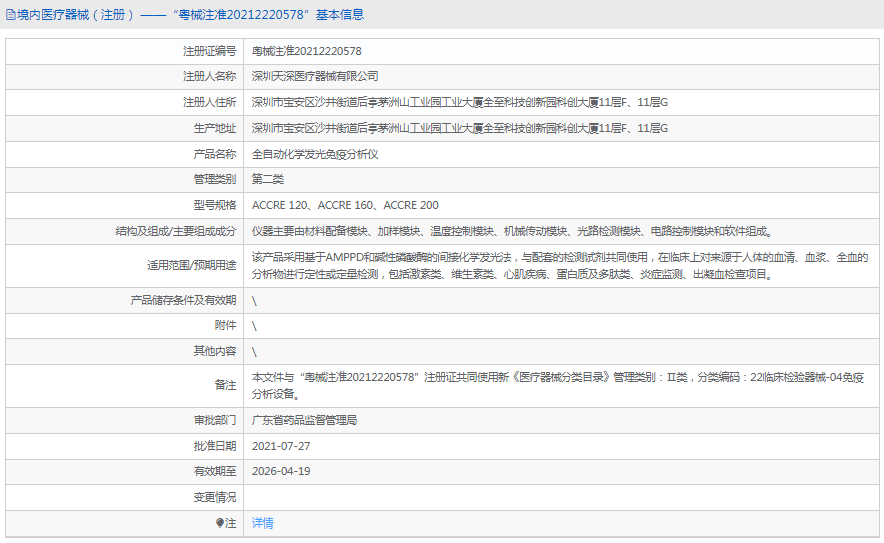Click the 适用范围/预期用途 label
Viewport: 884px width, 543px height.
click(192, 266)
